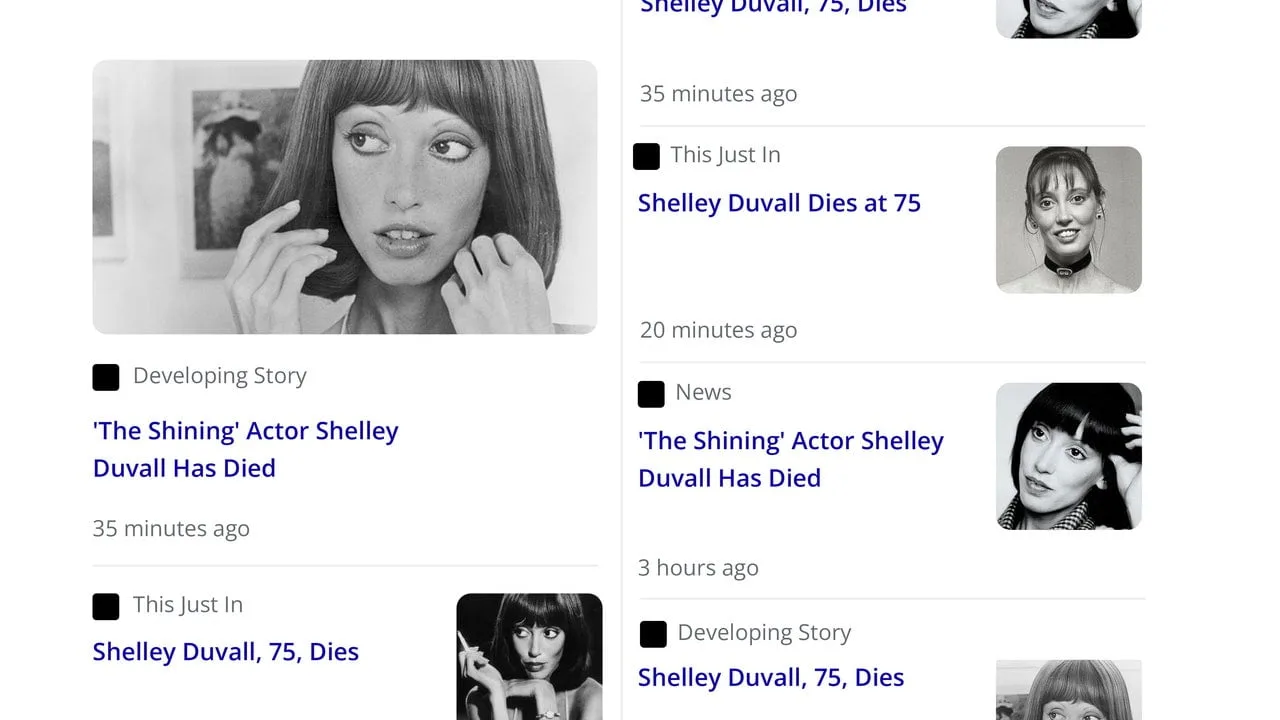
Task: Open 'Shelley Duvall, 75, Dies' under 'This Just In'
Action: coord(226,652)
